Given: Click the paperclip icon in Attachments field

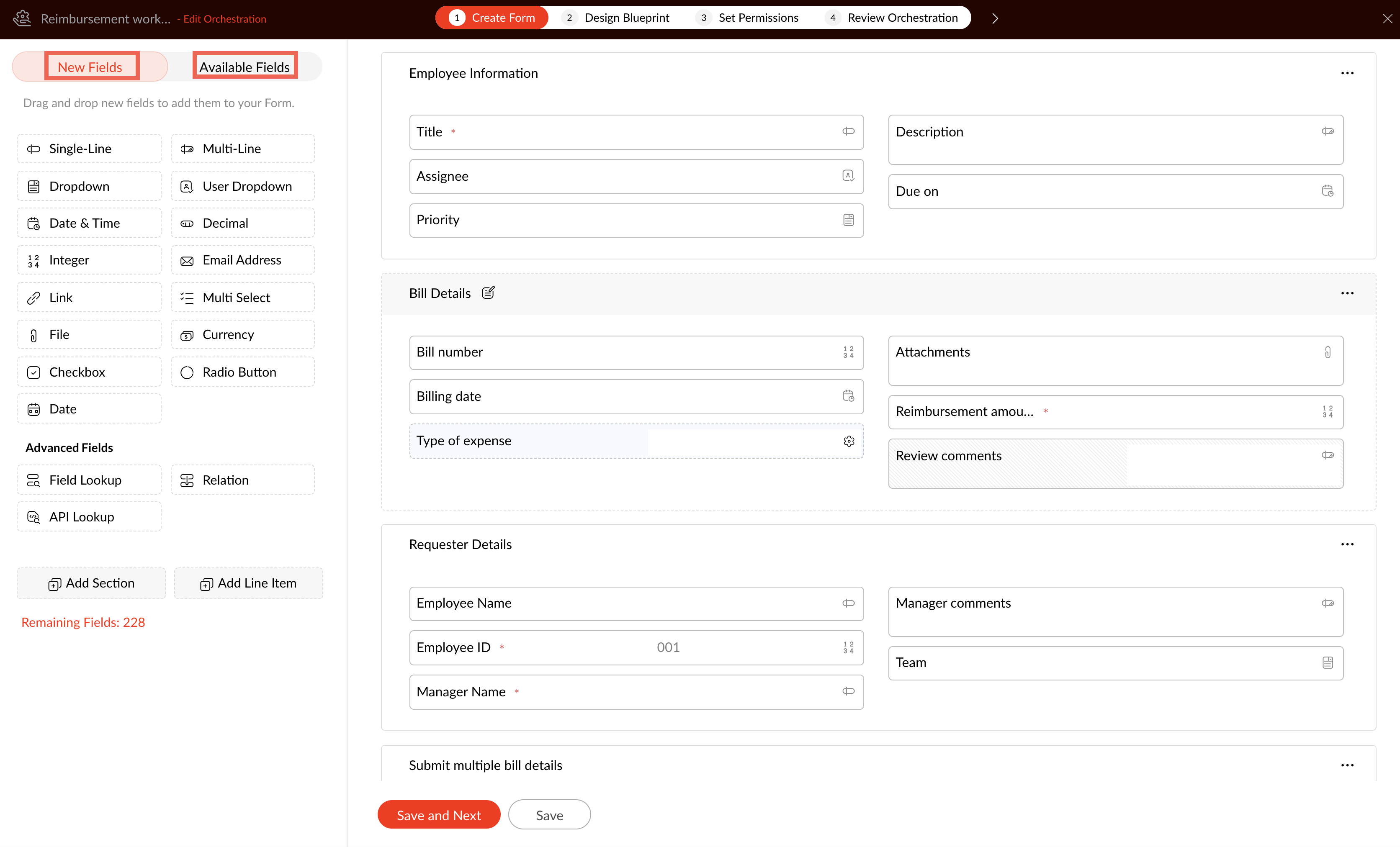Looking at the screenshot, I should coord(1327,352).
